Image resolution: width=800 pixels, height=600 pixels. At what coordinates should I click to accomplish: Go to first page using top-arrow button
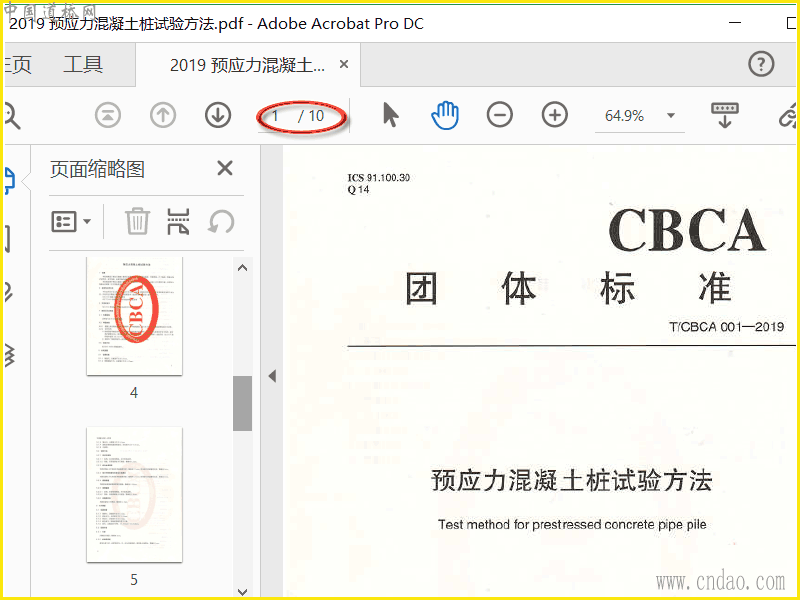[108, 115]
